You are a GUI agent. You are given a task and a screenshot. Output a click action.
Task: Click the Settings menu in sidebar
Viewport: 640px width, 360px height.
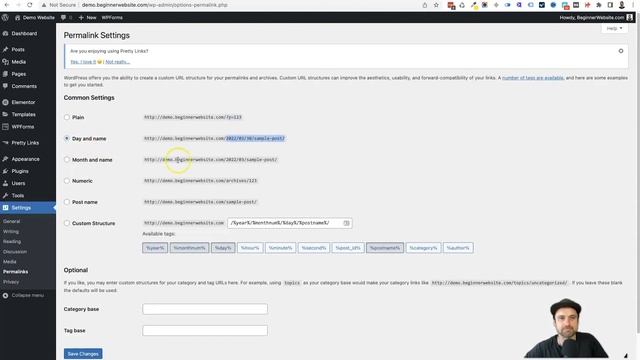(x=28, y=208)
